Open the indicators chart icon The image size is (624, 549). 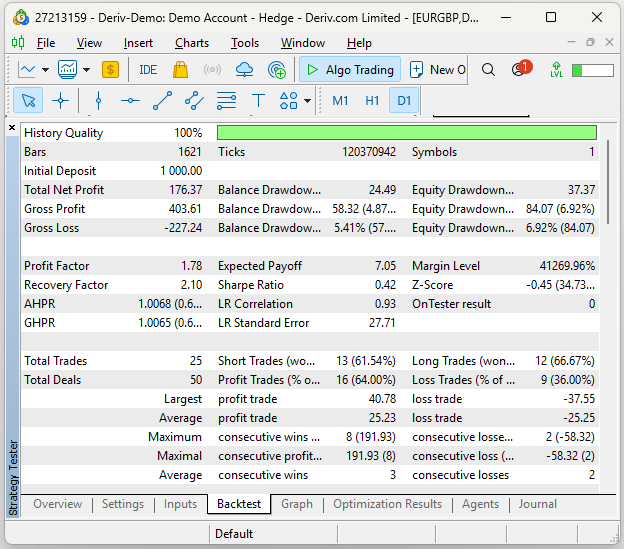[x=68, y=70]
